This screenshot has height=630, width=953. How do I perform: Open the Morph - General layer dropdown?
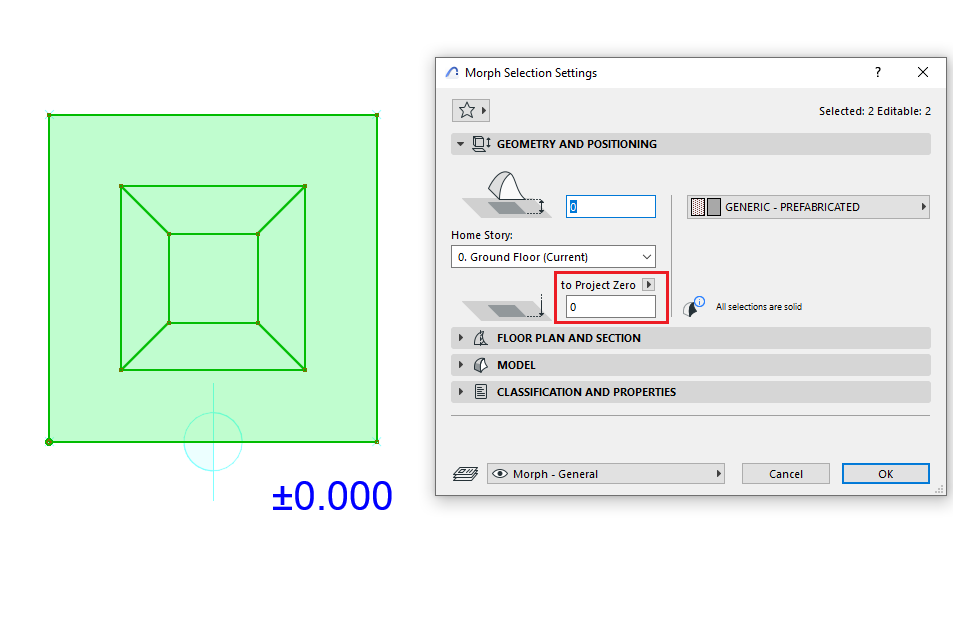pyautogui.click(x=606, y=474)
